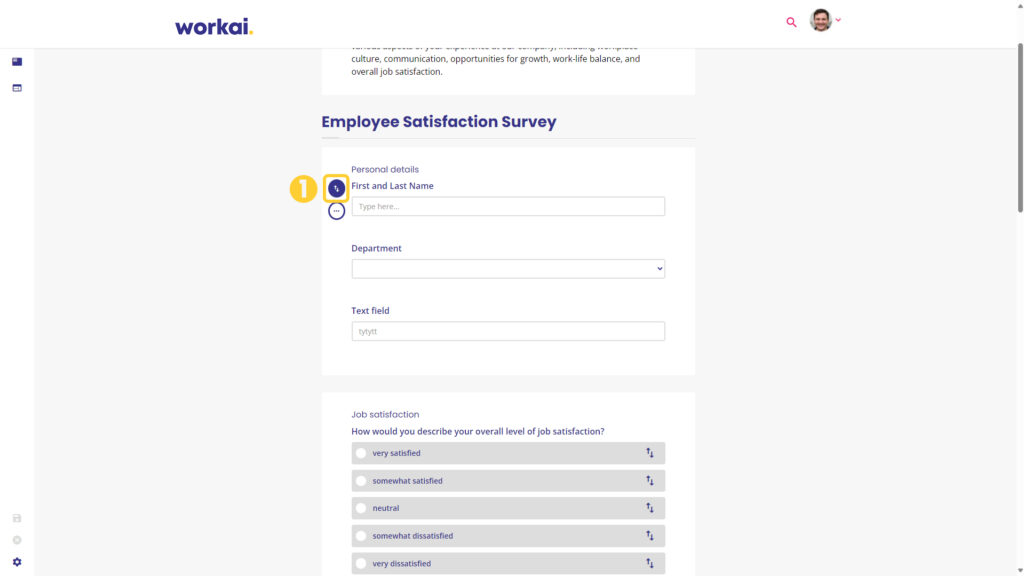
Task: Open the magnifier search icon in header
Action: pyautogui.click(x=791, y=22)
